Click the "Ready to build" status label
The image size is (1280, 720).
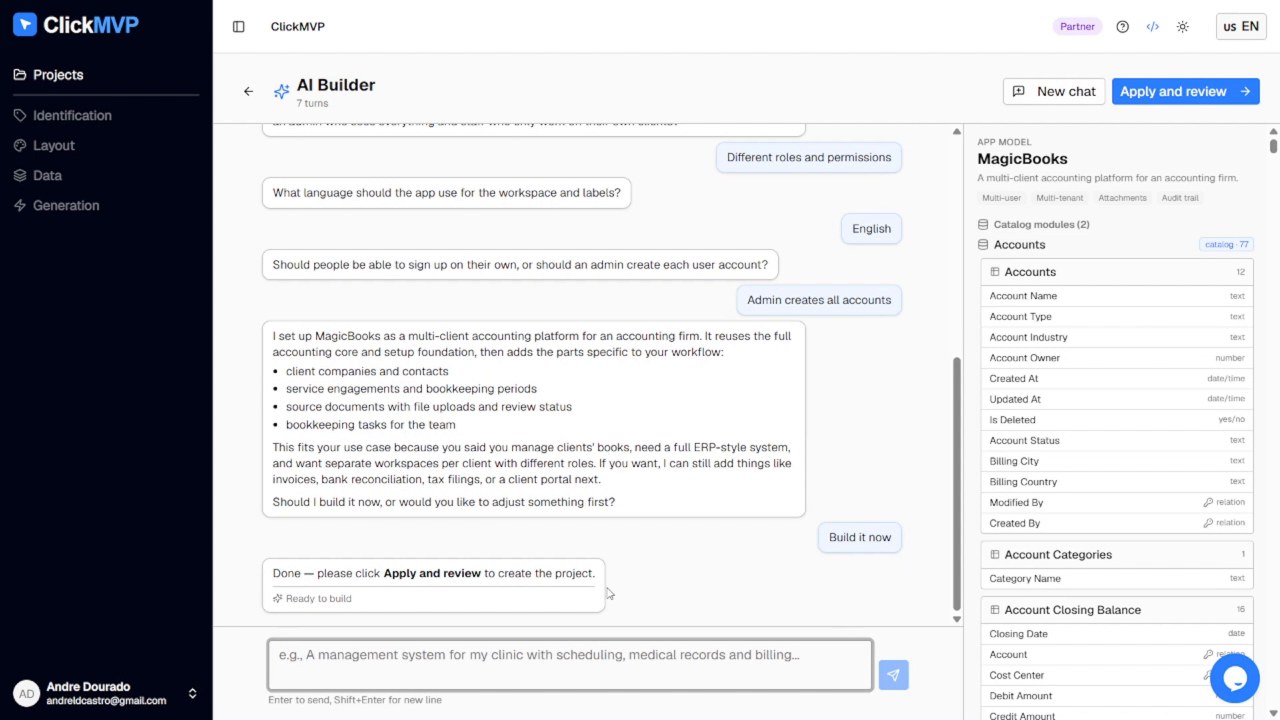(x=312, y=599)
